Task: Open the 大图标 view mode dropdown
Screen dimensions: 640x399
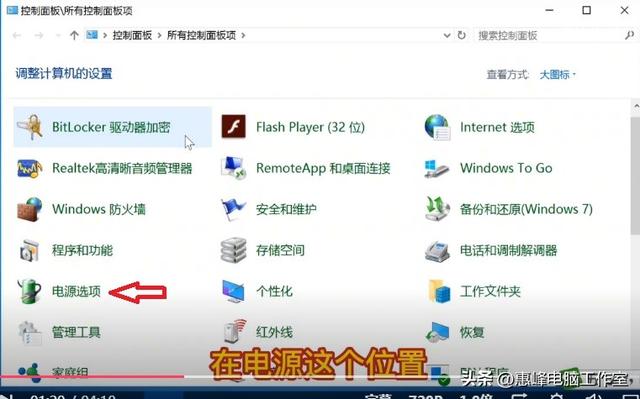Action: tap(558, 75)
